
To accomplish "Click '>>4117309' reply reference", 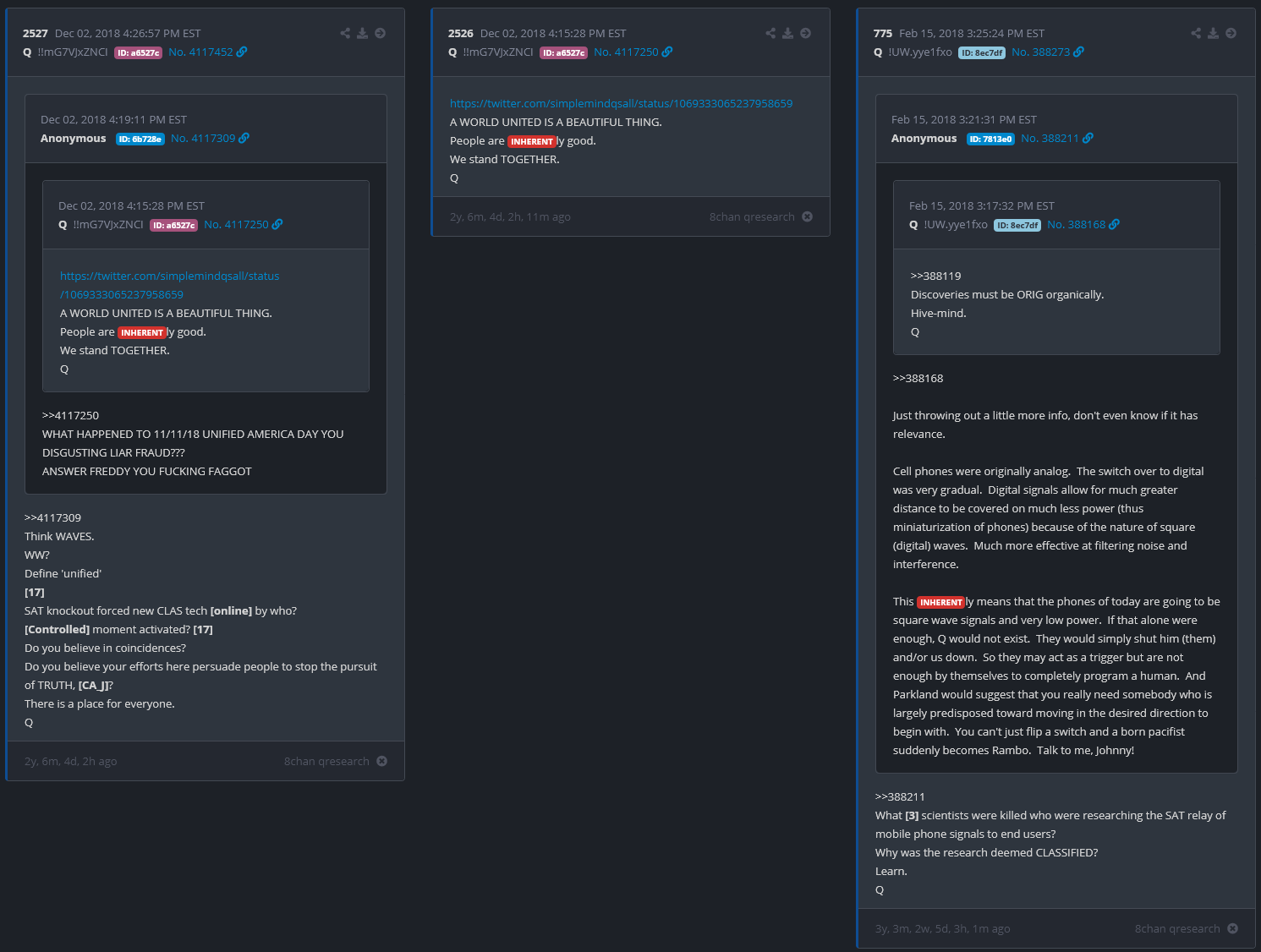I will tap(52, 517).
